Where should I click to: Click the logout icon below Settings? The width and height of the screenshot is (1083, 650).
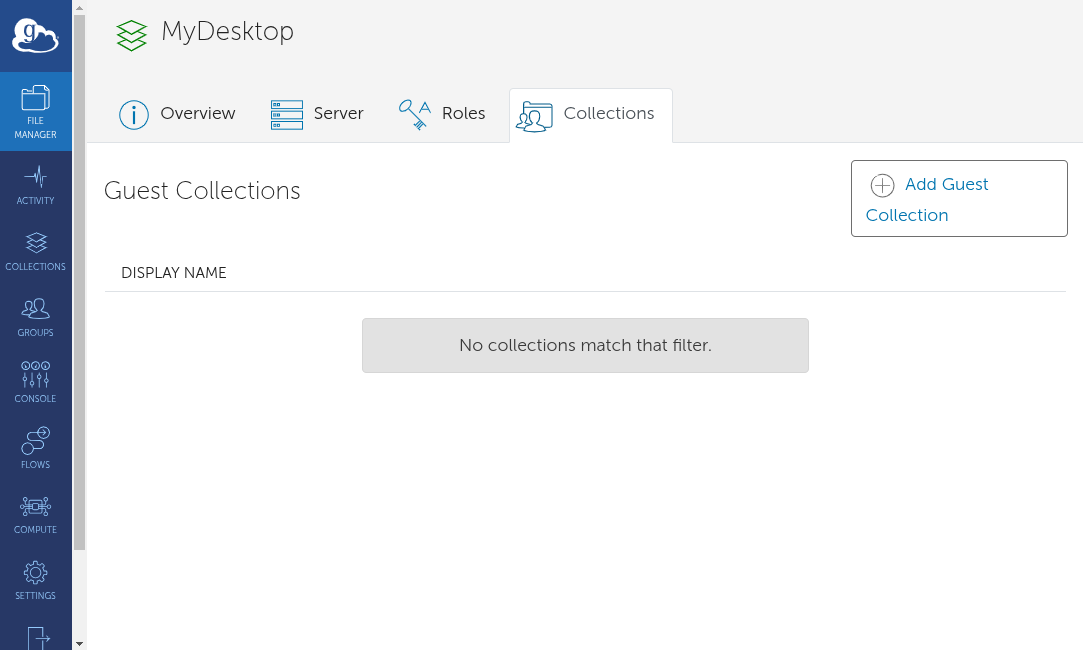38,638
